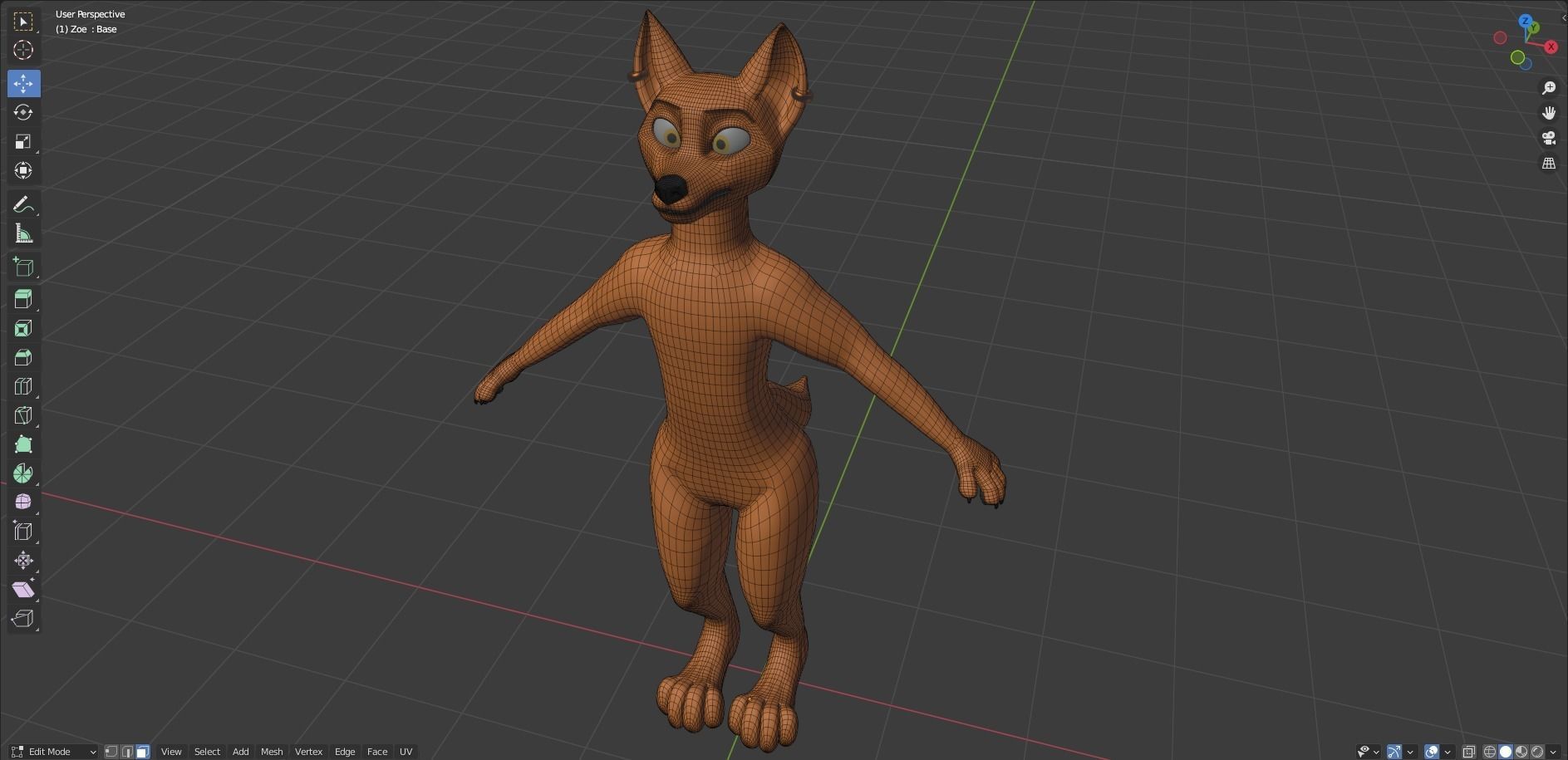Open the Vertex menu
Screen dimensions: 1568x760
(308, 752)
